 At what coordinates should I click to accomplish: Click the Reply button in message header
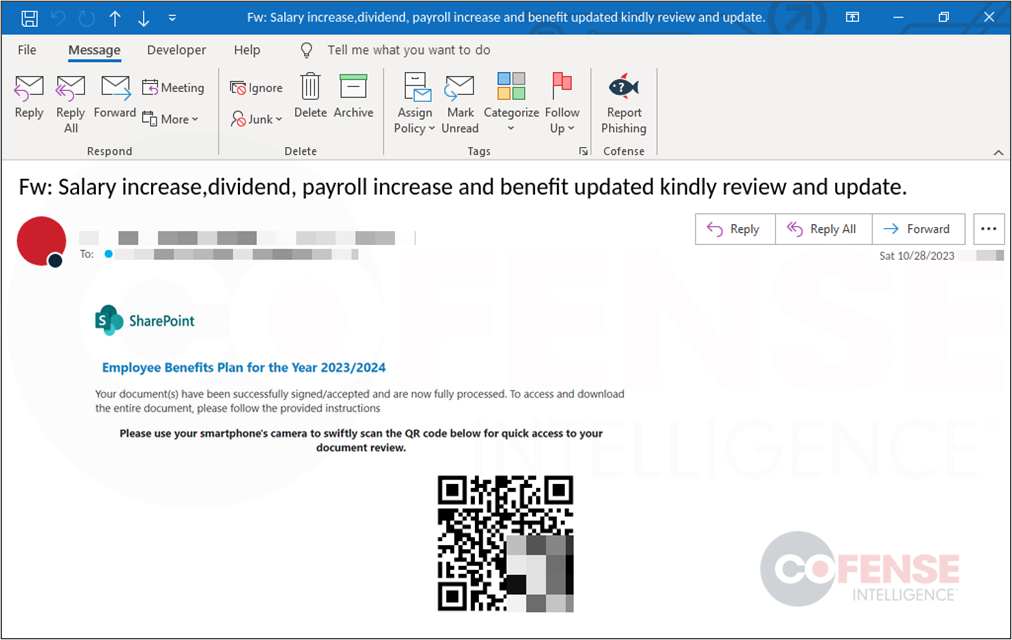pos(735,229)
